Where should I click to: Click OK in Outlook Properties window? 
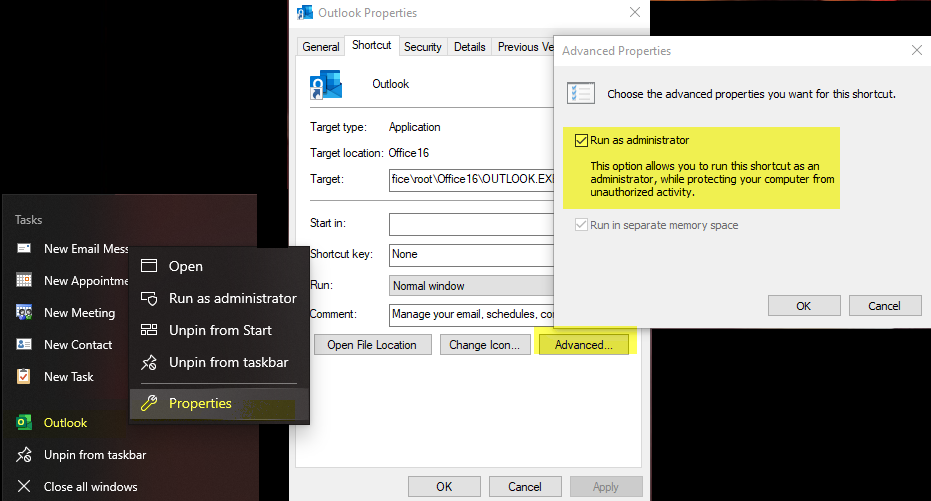[x=444, y=487]
